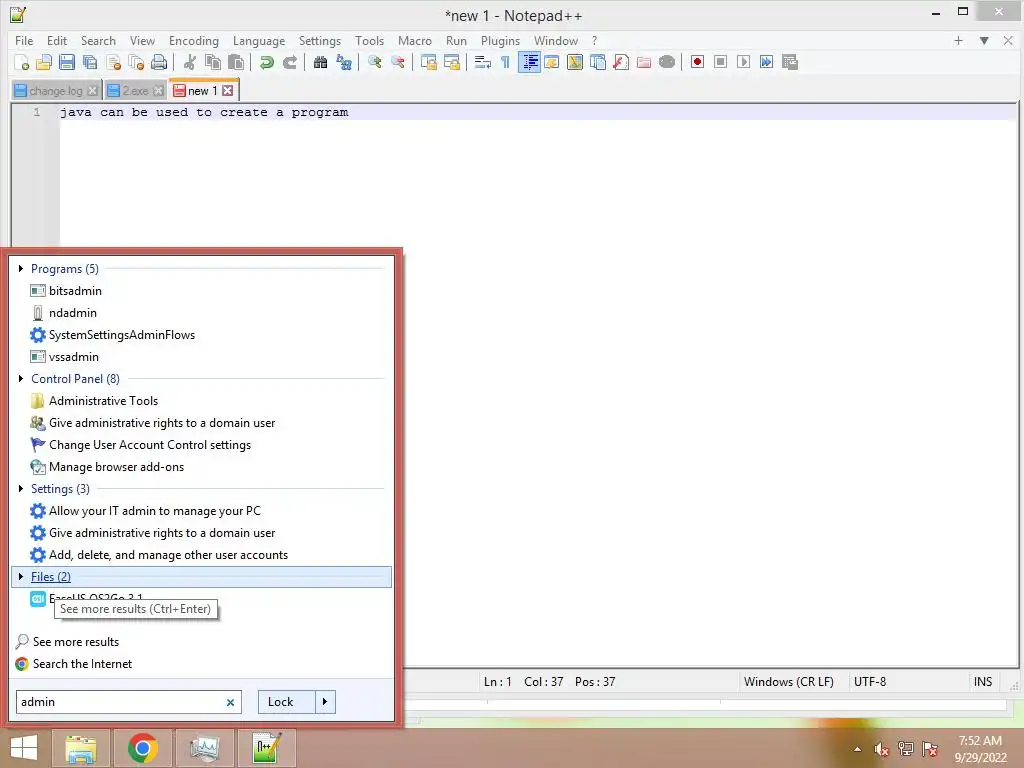Print the current document
This screenshot has height=768, width=1024.
[x=159, y=62]
